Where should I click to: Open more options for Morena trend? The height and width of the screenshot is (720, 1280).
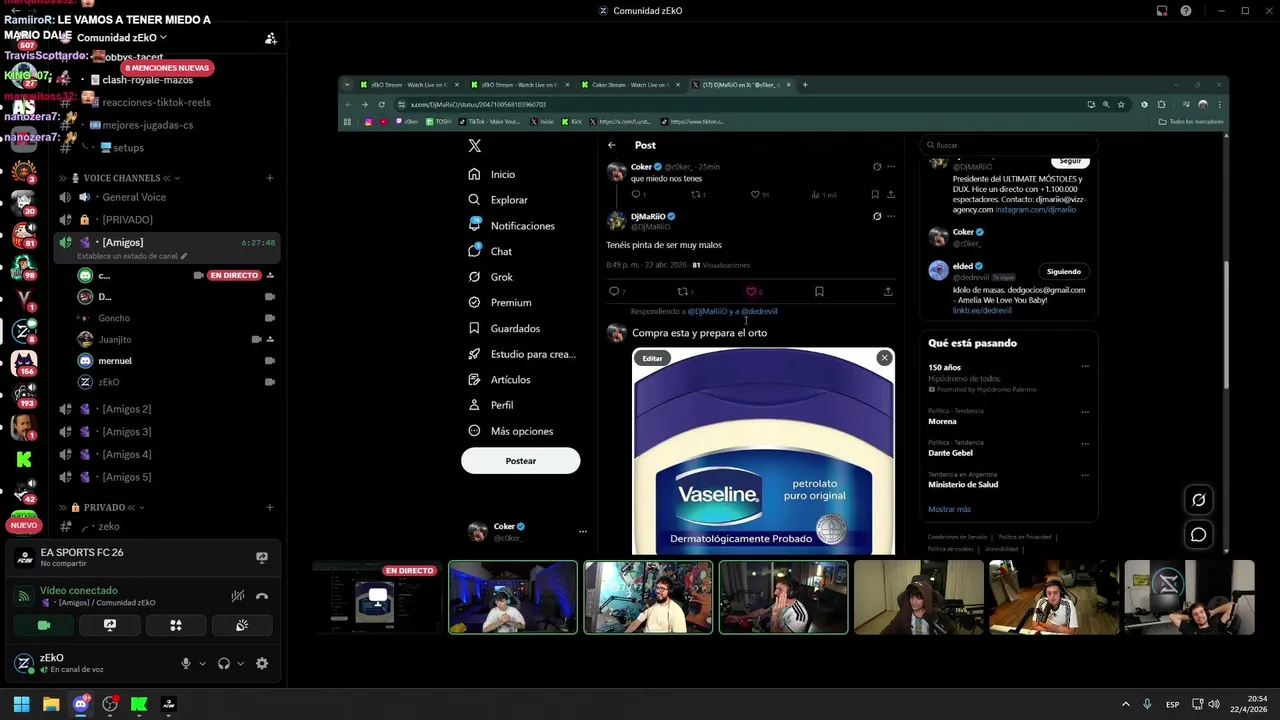pos(1085,411)
